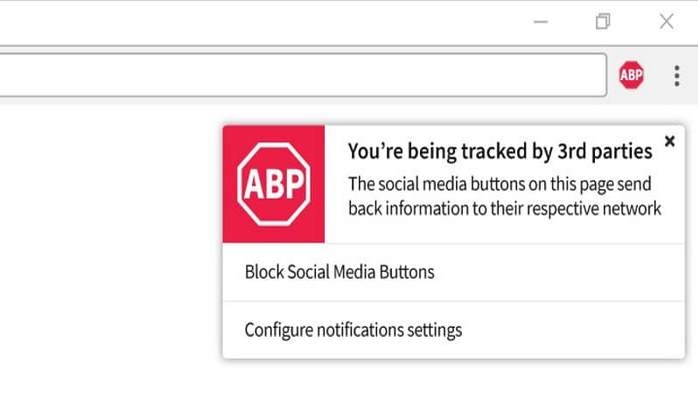Open the Adblock Plus extension toolbar icon
Image resolution: width=698 pixels, height=400 pixels.
(631, 74)
